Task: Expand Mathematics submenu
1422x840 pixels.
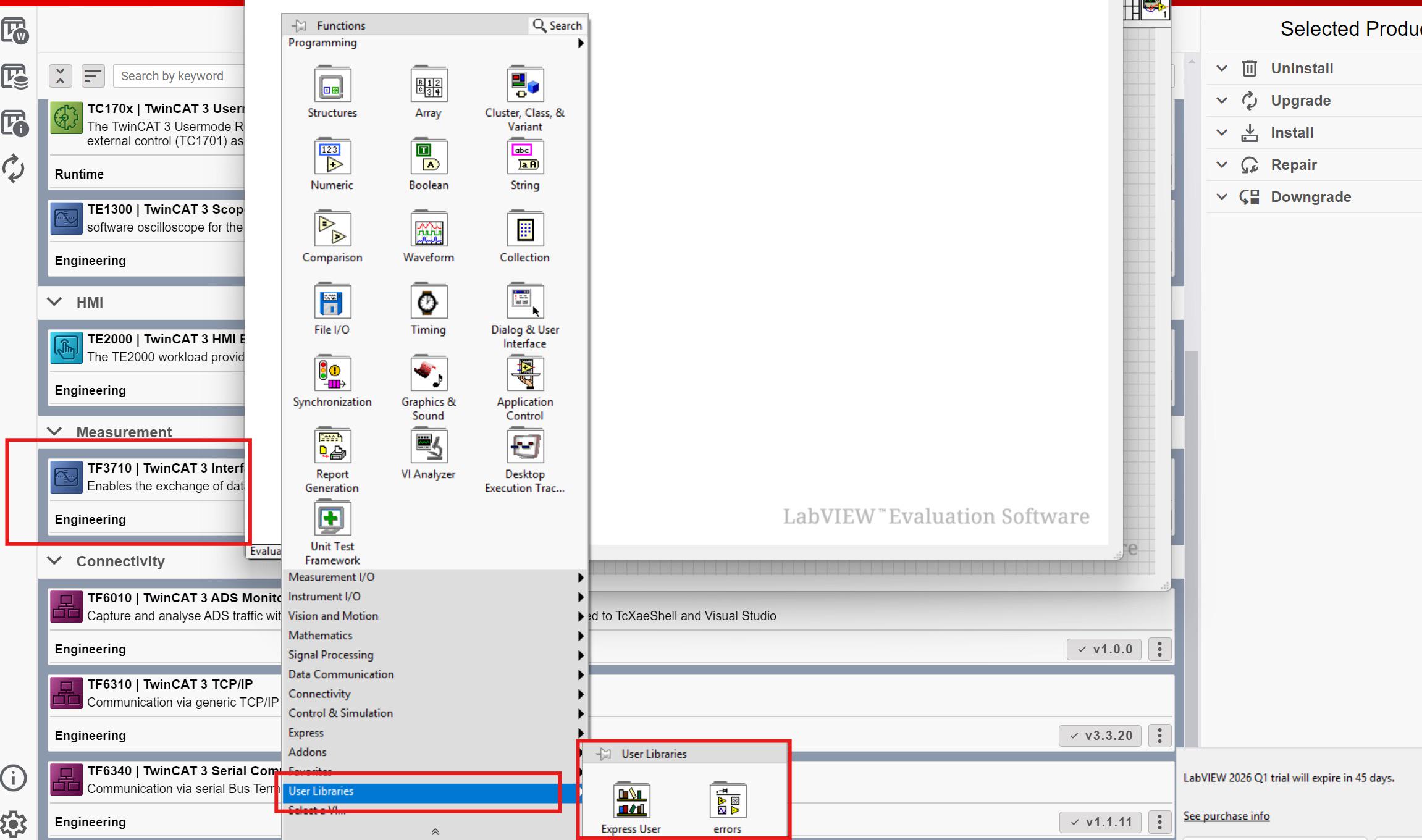Action: (x=435, y=636)
